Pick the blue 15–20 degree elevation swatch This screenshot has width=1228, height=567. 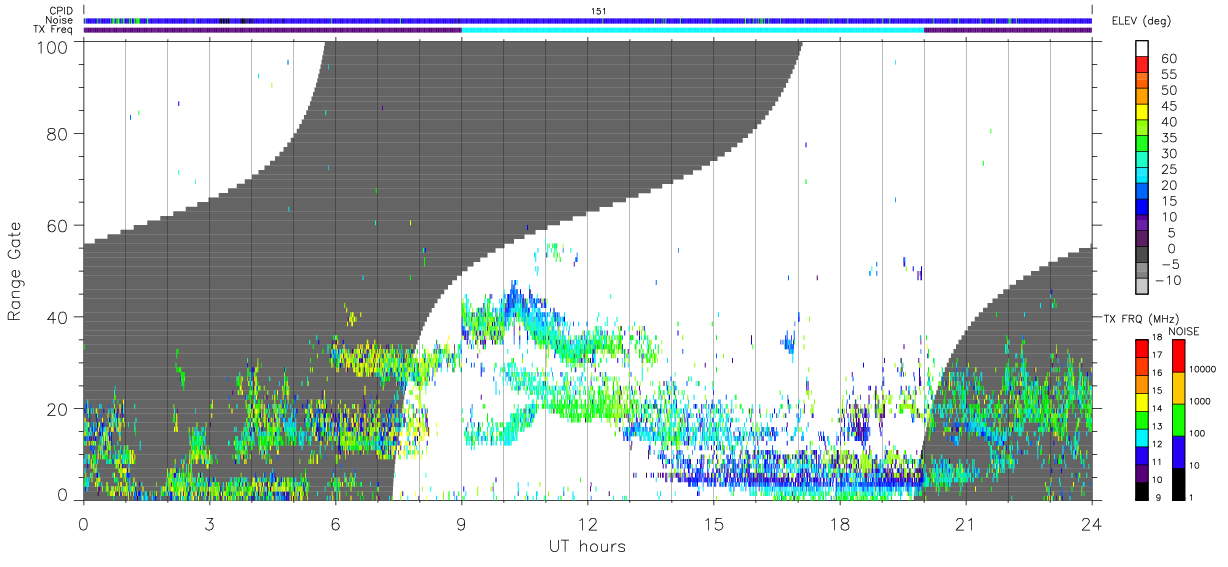(x=1143, y=193)
